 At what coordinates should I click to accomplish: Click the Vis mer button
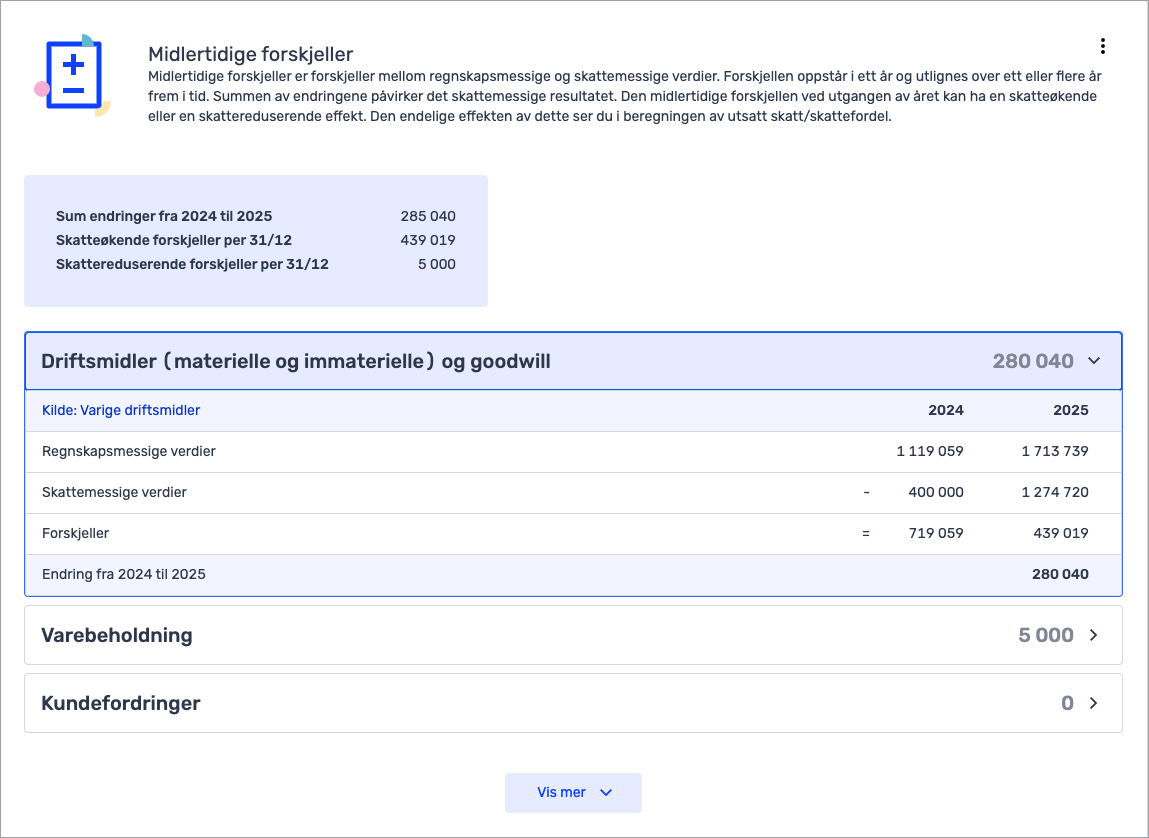(573, 792)
